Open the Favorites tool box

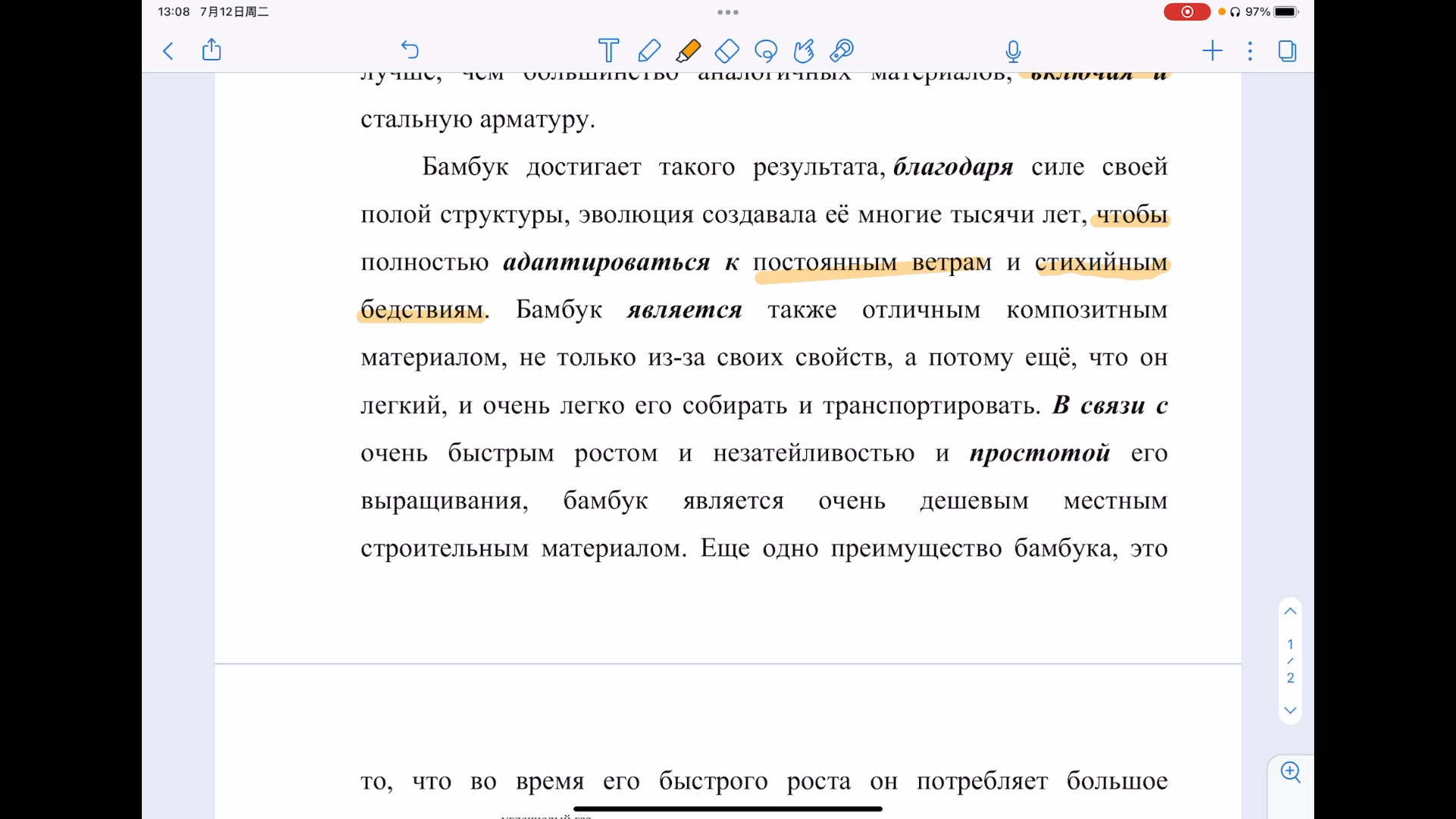coord(842,50)
